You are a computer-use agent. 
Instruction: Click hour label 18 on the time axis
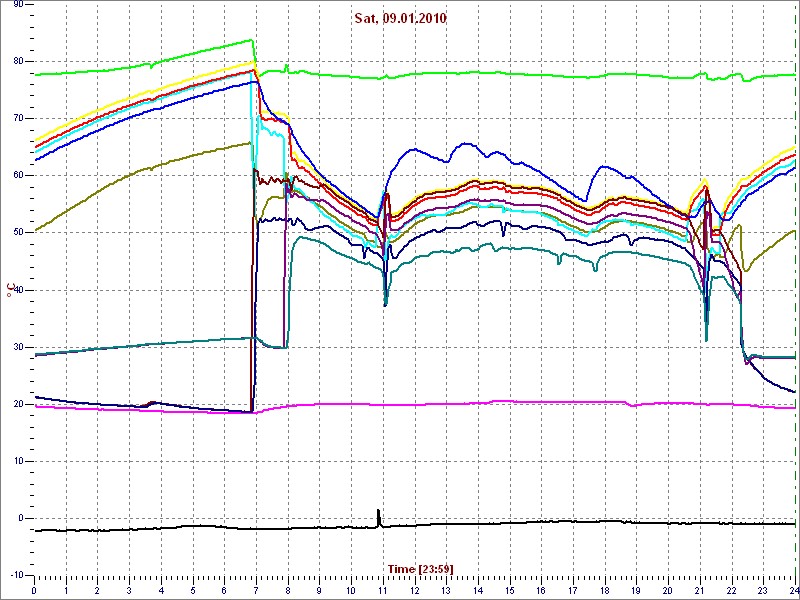click(x=605, y=591)
